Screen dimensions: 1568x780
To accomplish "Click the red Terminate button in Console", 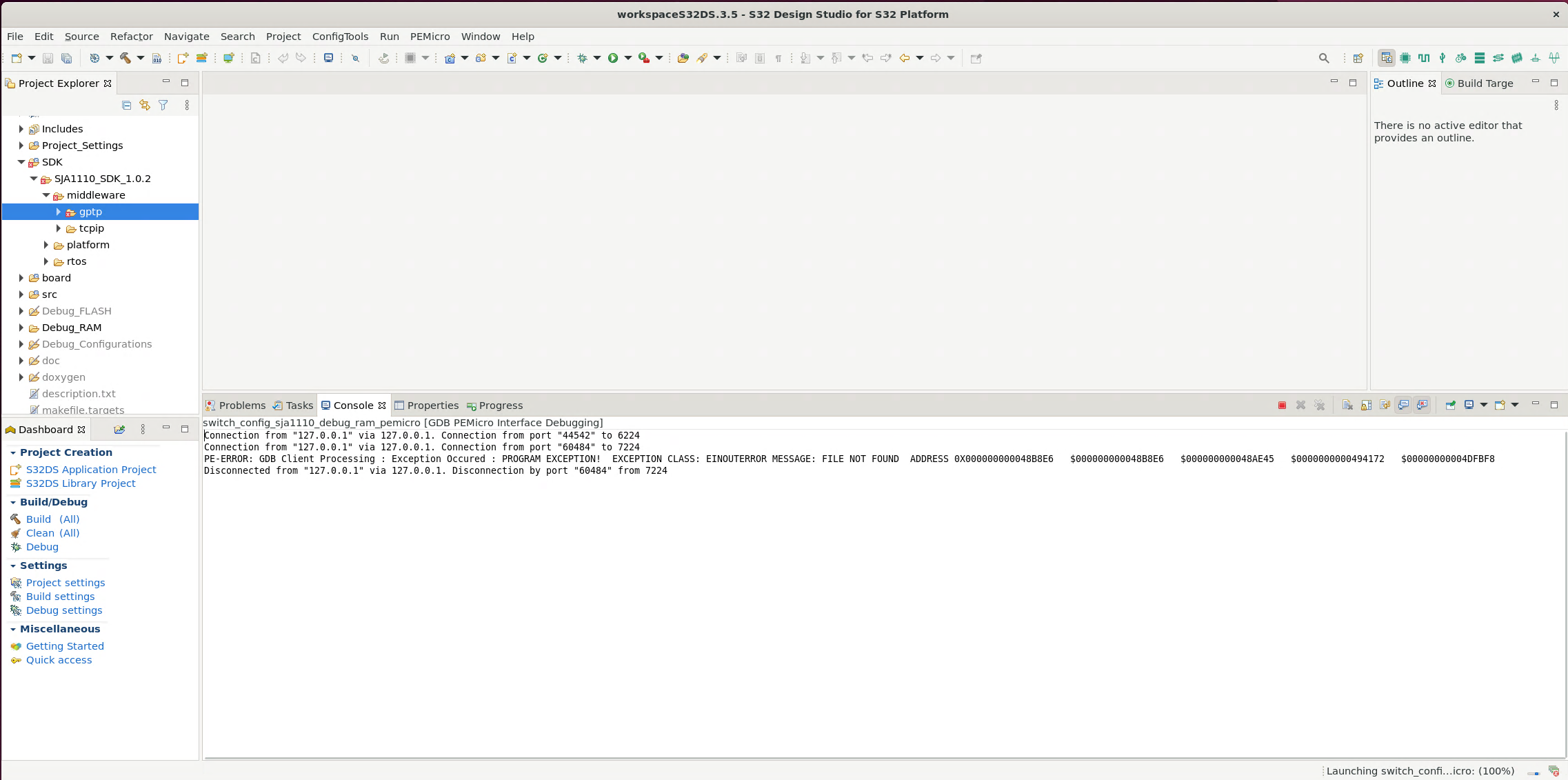I will (1282, 406).
